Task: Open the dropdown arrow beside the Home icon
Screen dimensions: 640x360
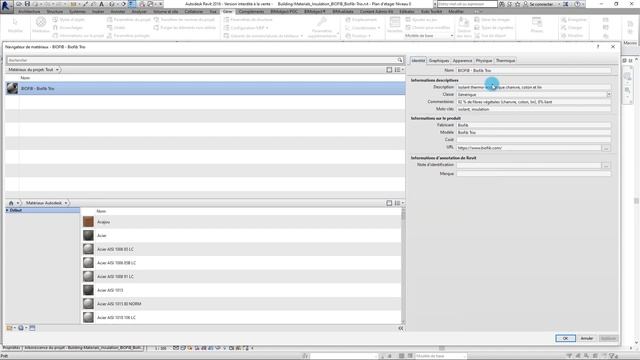Action: point(18,203)
